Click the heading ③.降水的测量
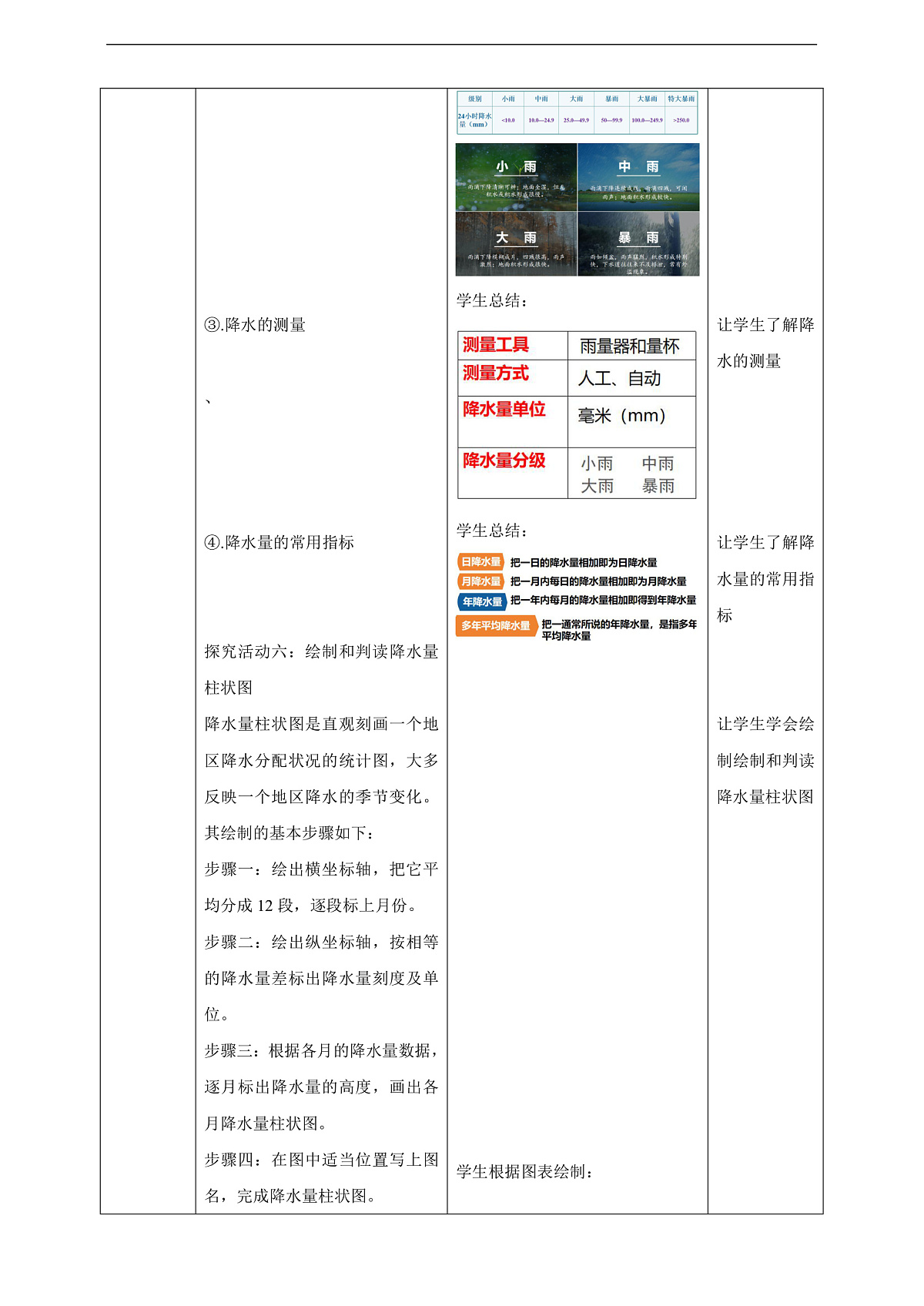 (x=255, y=325)
